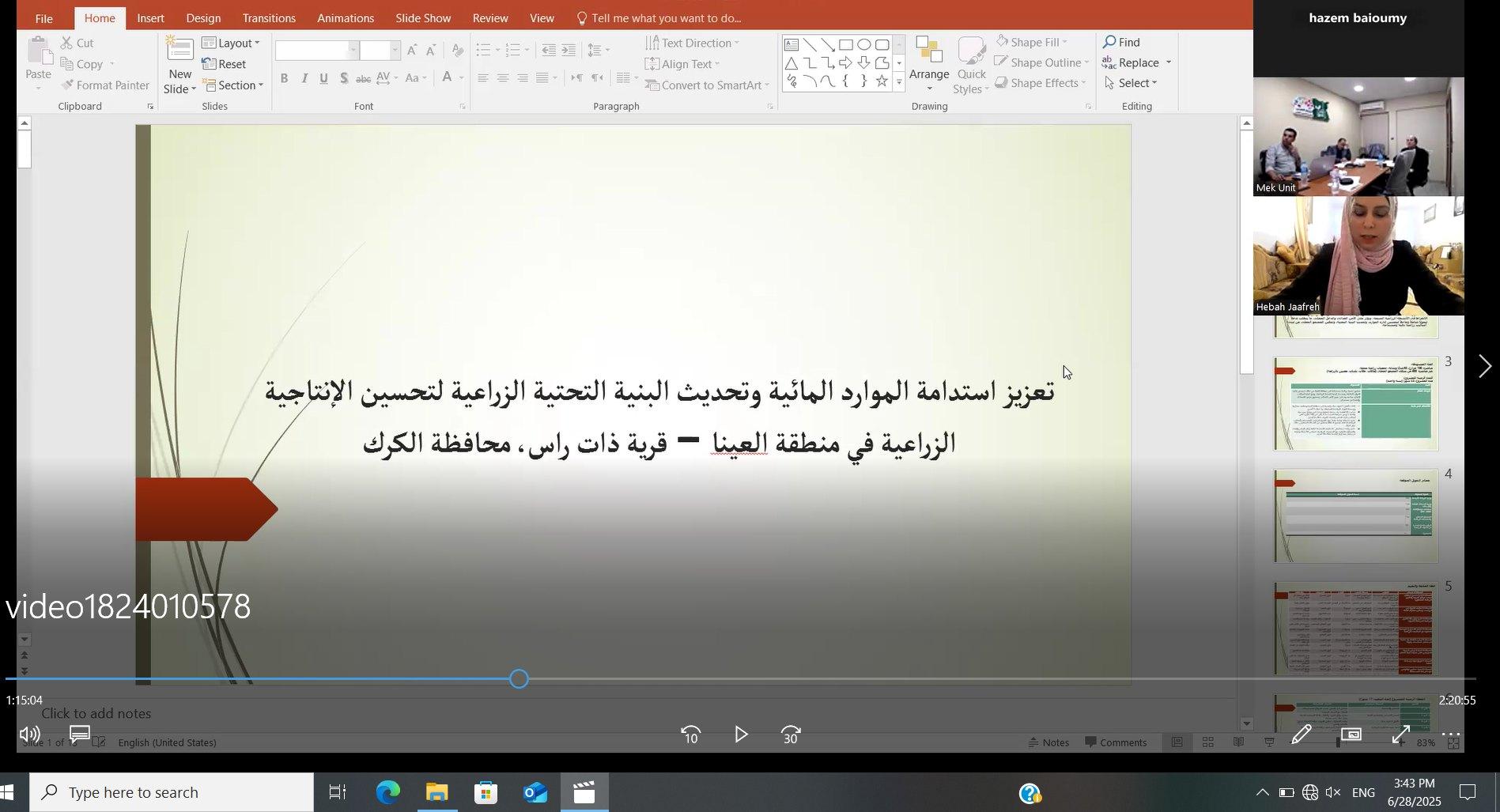This screenshot has width=1500, height=812.
Task: Open the captions icon in the player
Action: 79,735
